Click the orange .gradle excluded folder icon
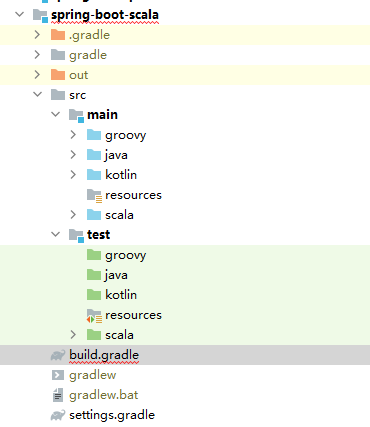Screen dimensions: 370x427 (x=58, y=35)
